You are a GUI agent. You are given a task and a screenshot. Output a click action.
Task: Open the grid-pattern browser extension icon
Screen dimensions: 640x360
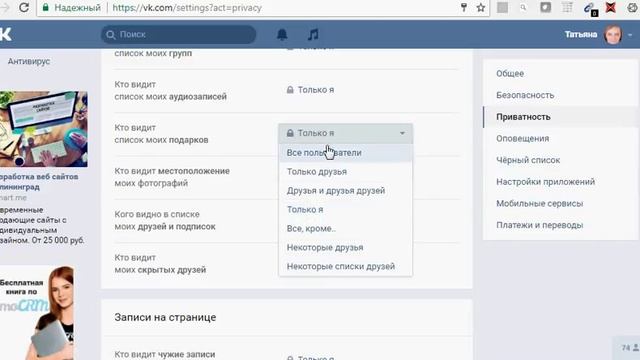(x=567, y=8)
